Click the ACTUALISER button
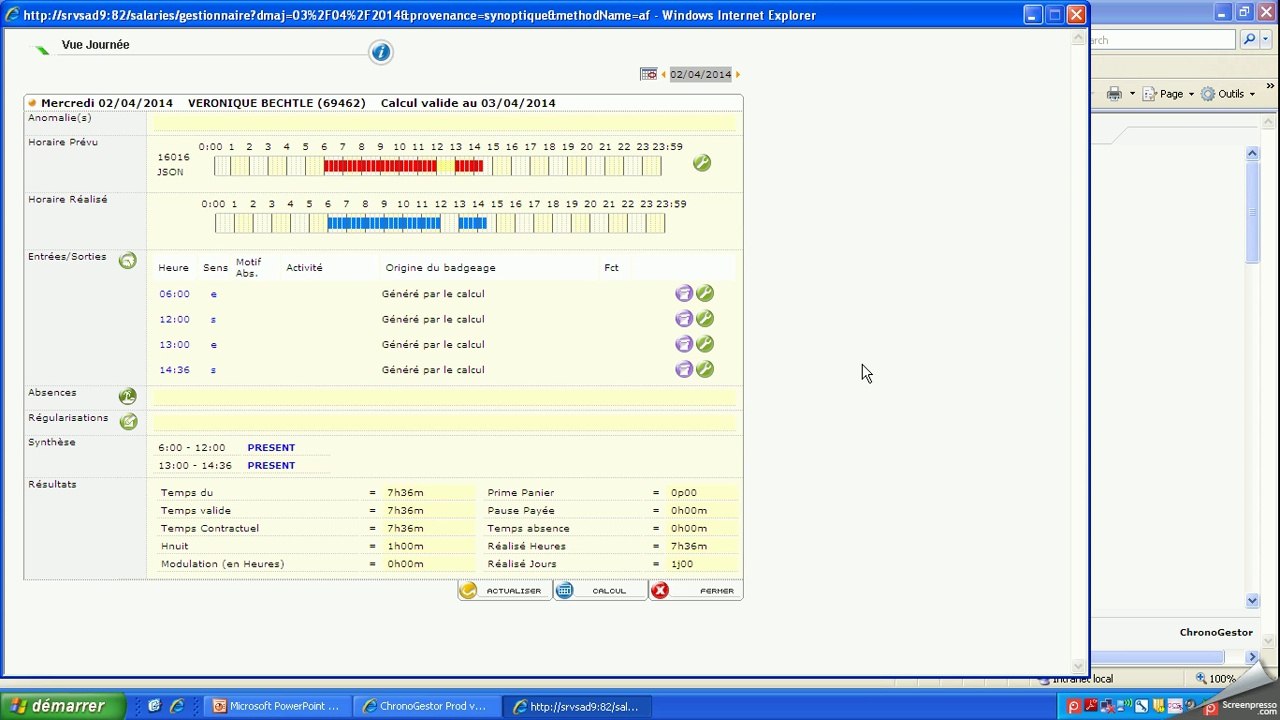 pyautogui.click(x=504, y=591)
